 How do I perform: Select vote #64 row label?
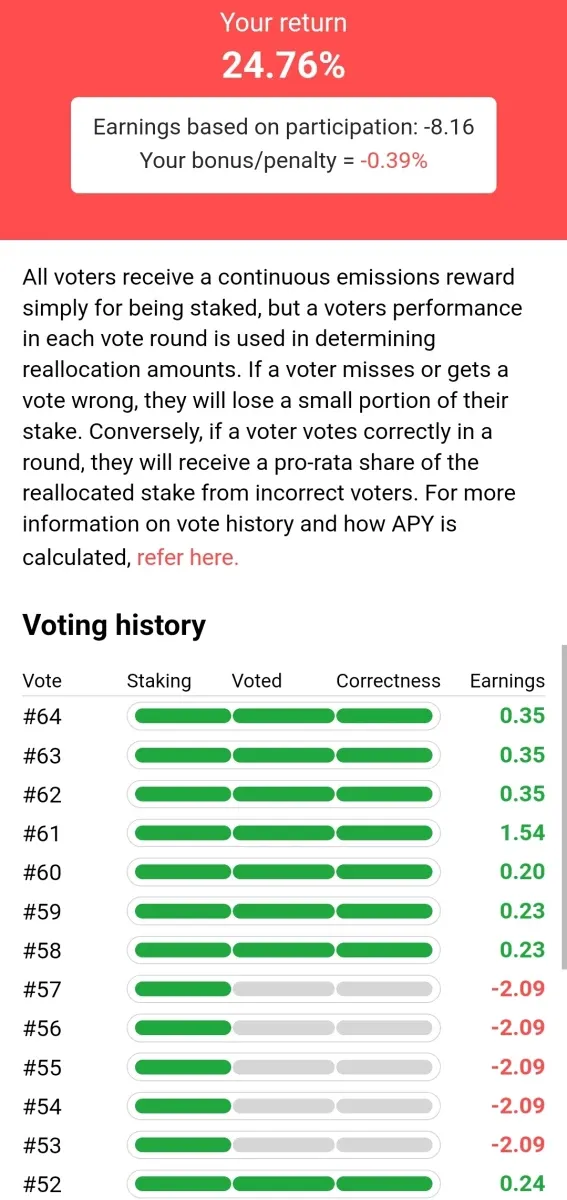tap(42, 716)
